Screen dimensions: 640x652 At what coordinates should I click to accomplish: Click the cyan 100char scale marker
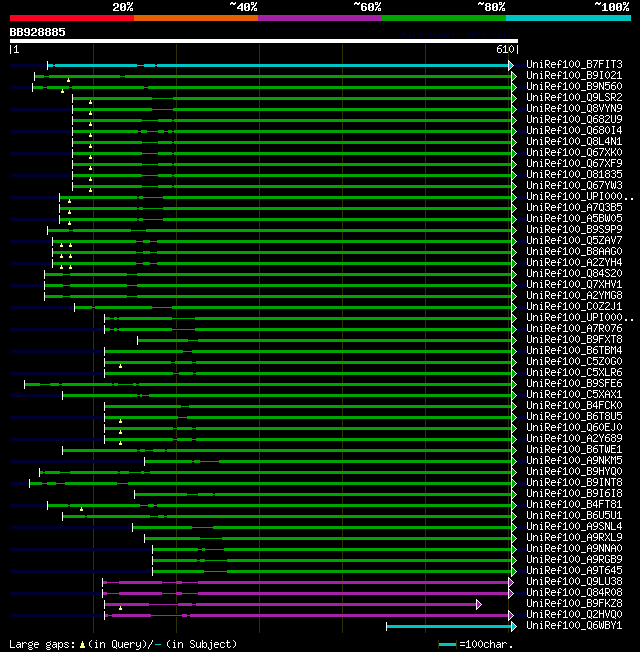coord(447,645)
